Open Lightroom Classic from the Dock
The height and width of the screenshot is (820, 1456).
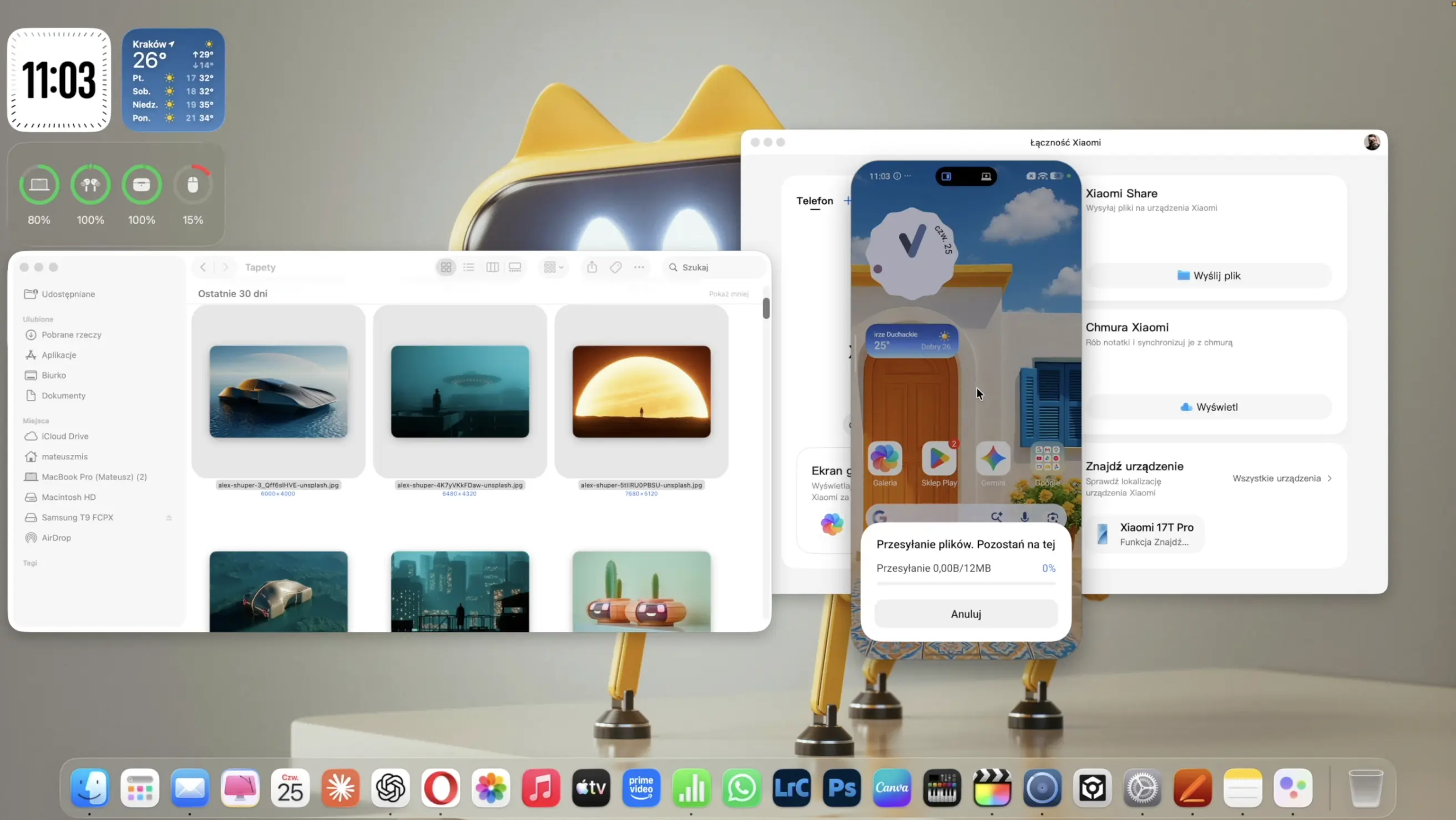coord(792,788)
